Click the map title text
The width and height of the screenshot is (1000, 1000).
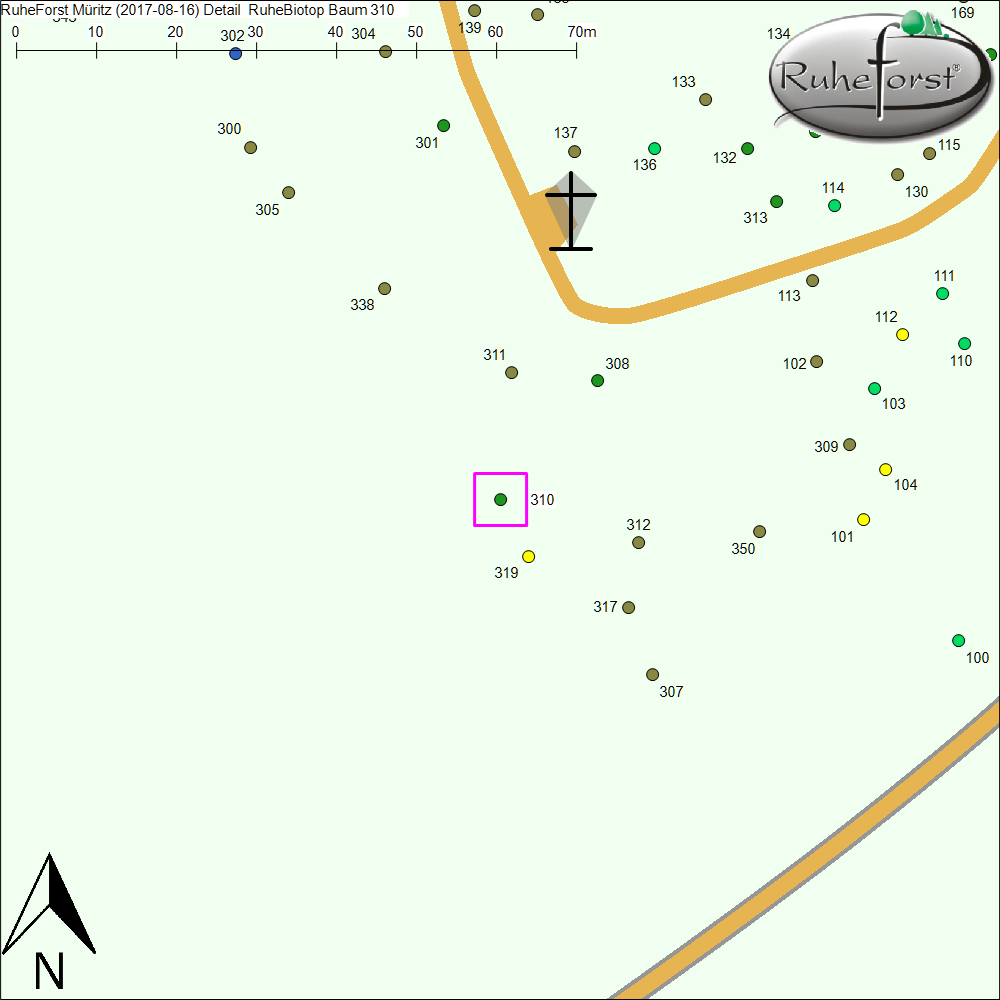200,10
